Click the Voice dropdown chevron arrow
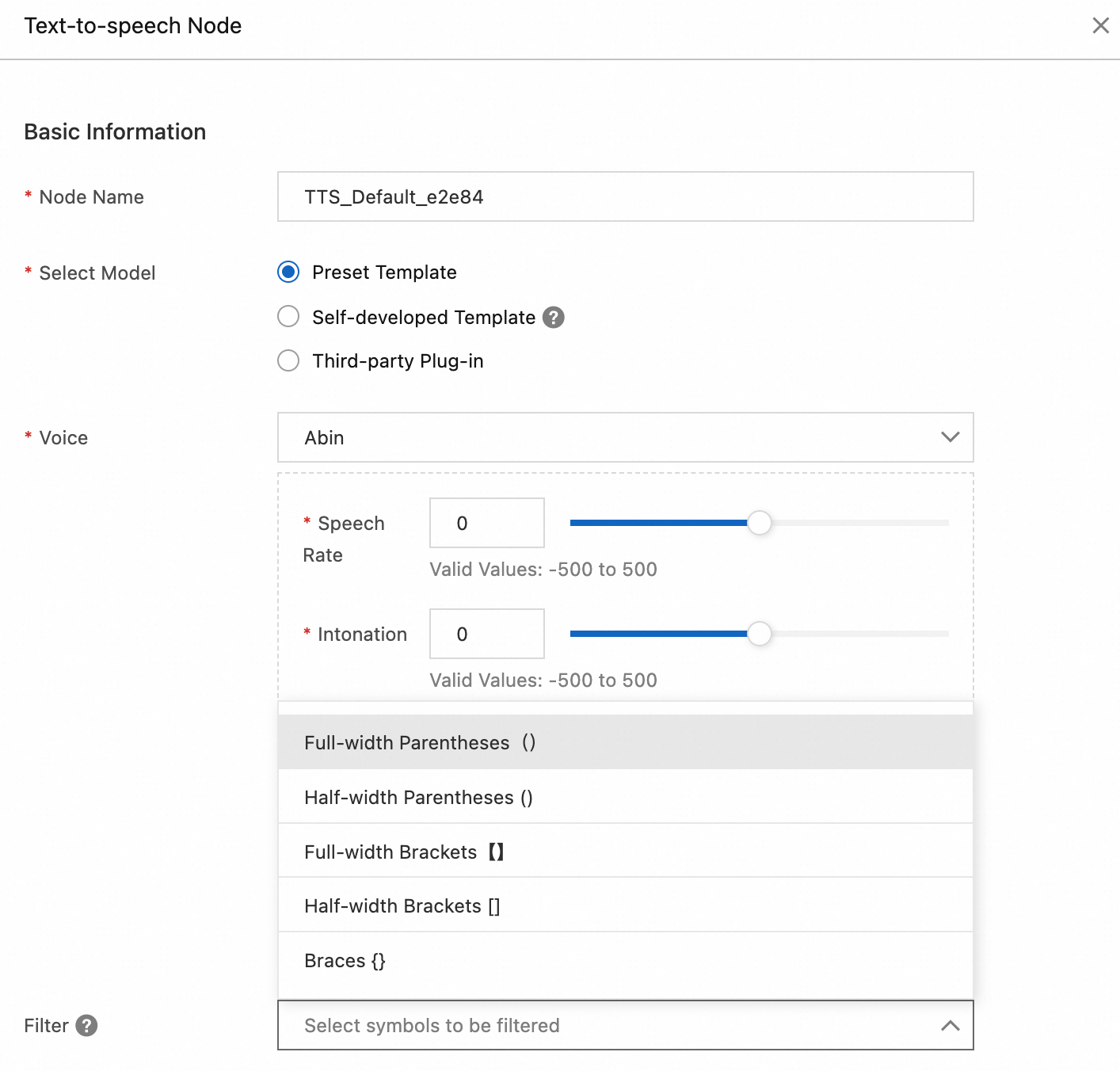This screenshot has height=1071, width=1120. click(x=950, y=437)
